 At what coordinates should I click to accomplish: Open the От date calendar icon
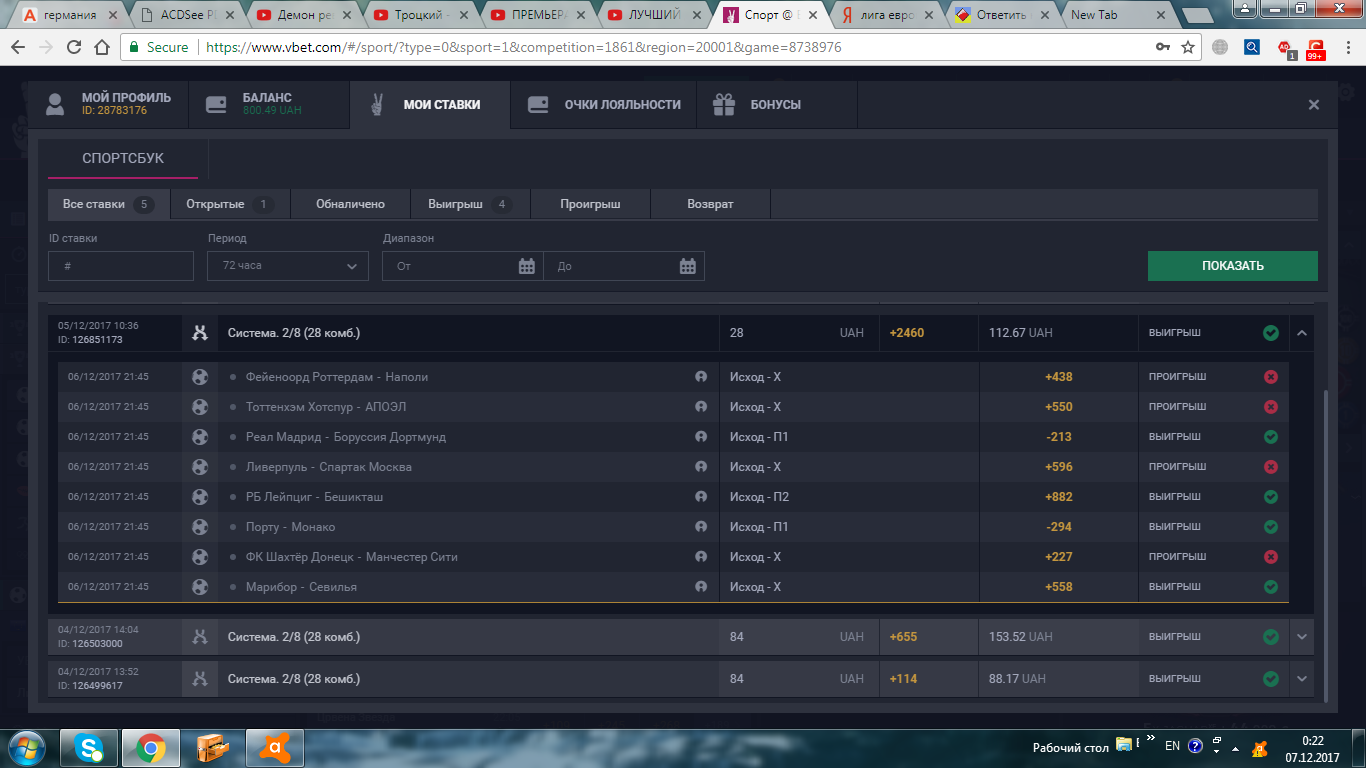pos(527,266)
